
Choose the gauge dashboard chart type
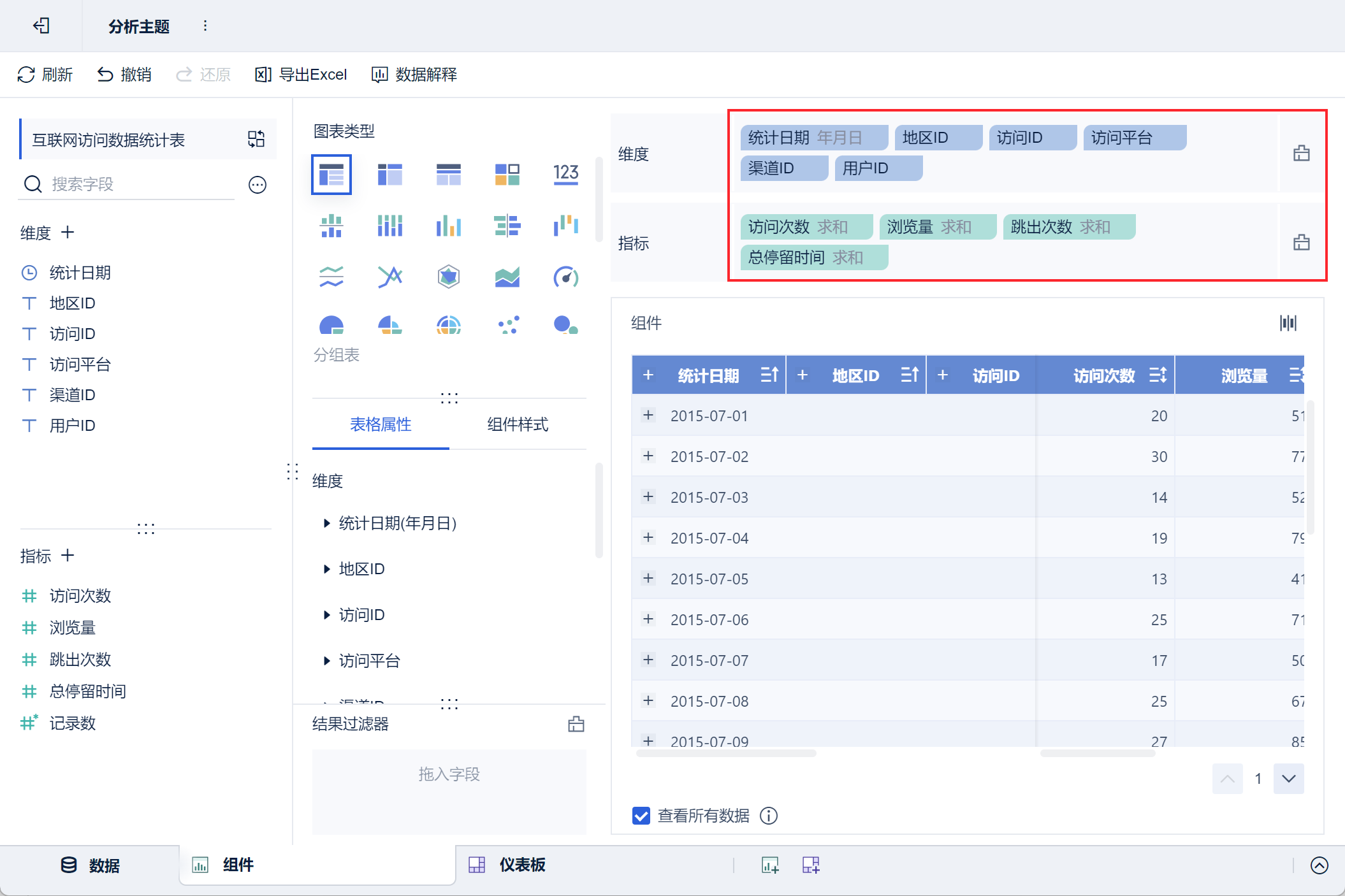click(x=565, y=277)
